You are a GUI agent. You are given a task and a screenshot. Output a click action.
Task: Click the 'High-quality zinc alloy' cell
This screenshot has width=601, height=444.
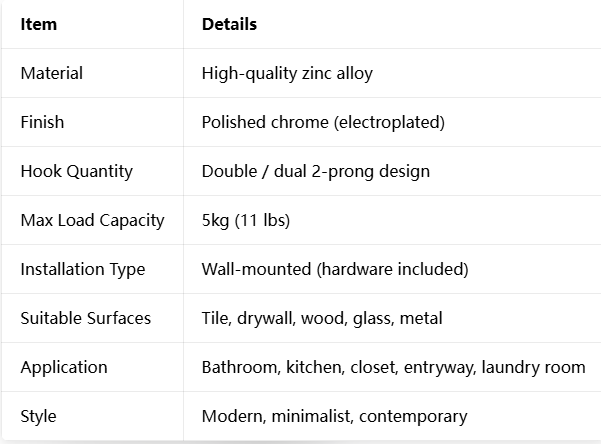pos(287,73)
